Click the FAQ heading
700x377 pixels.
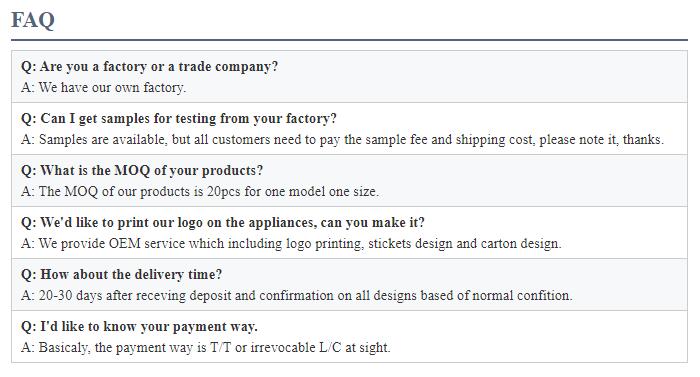tap(33, 20)
